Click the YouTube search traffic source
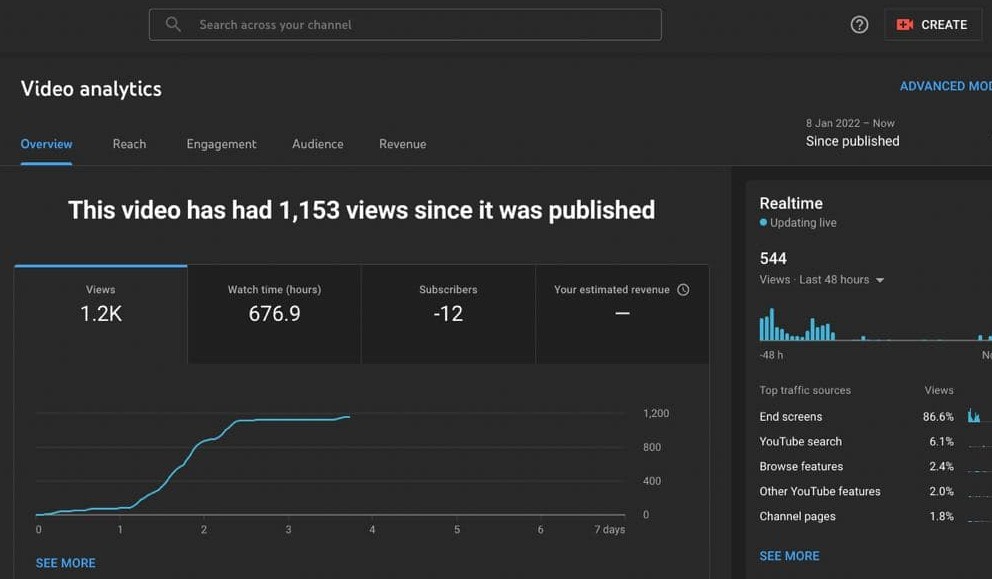The image size is (992, 579). pos(800,442)
